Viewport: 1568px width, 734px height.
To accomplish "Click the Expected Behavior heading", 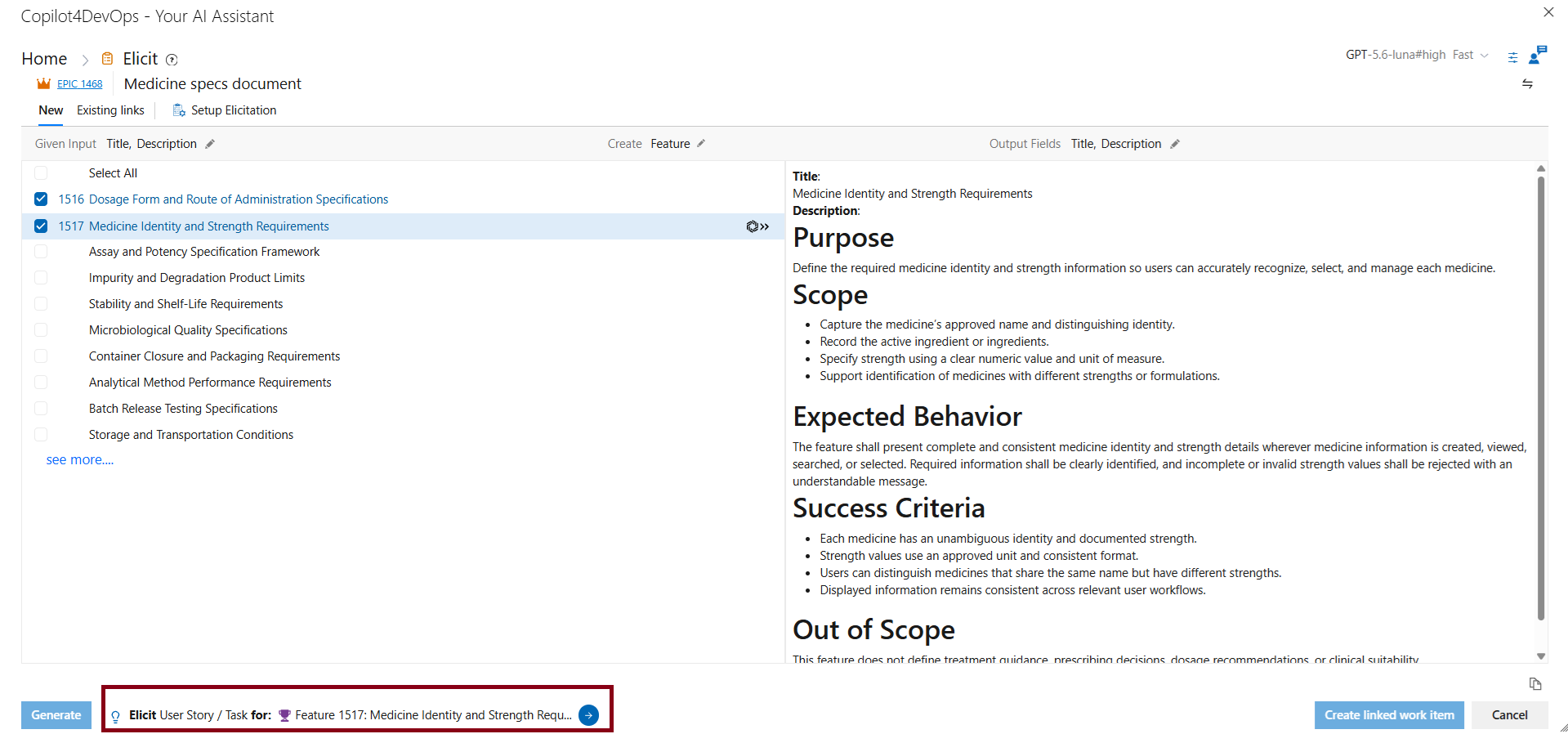I will (x=907, y=417).
